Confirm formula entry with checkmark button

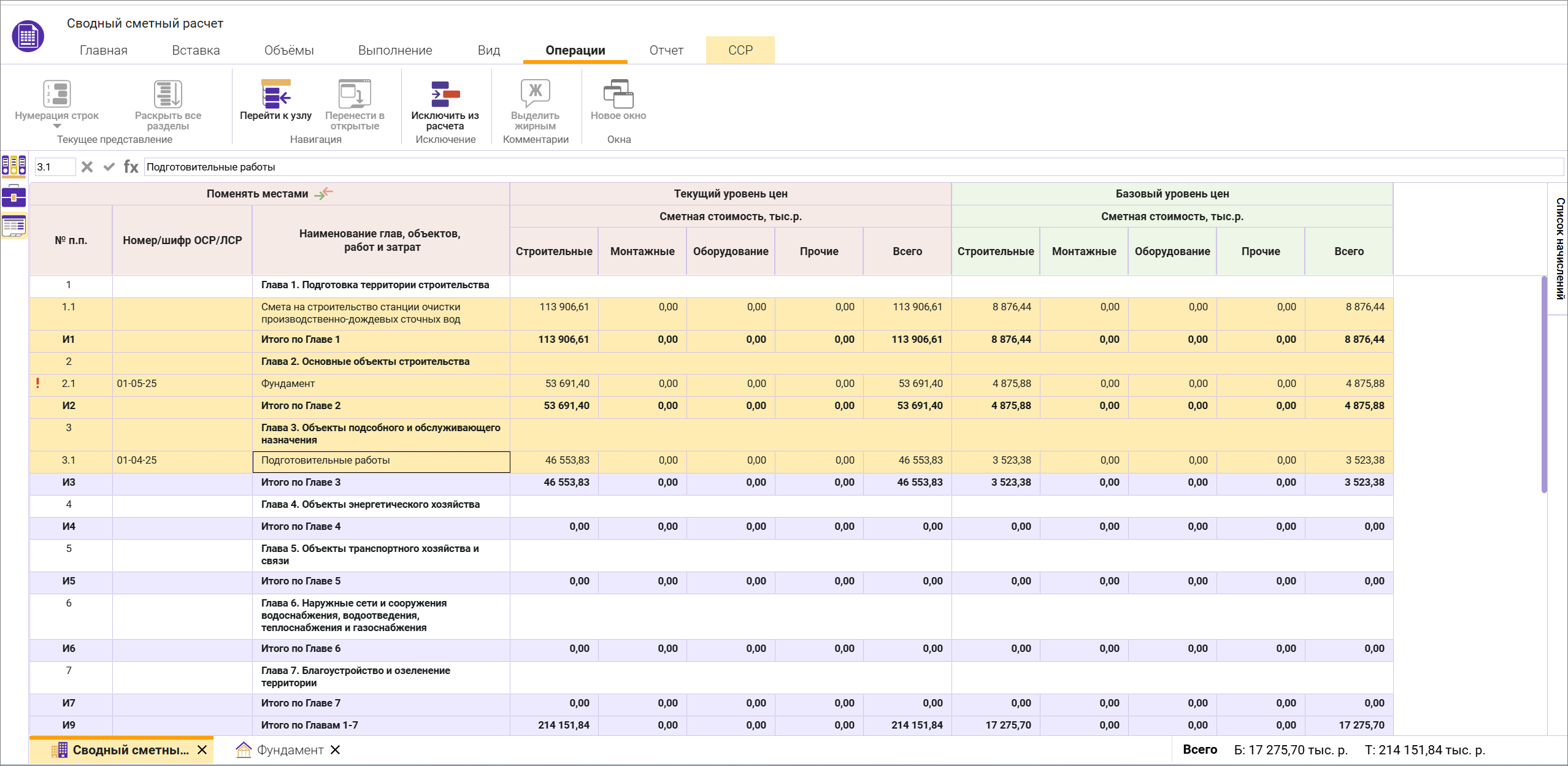(109, 167)
